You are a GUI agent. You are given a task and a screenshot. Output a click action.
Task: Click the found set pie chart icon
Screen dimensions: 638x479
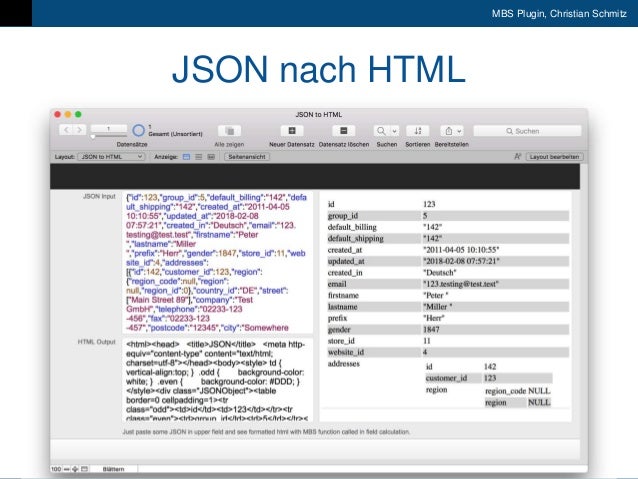pos(139,131)
